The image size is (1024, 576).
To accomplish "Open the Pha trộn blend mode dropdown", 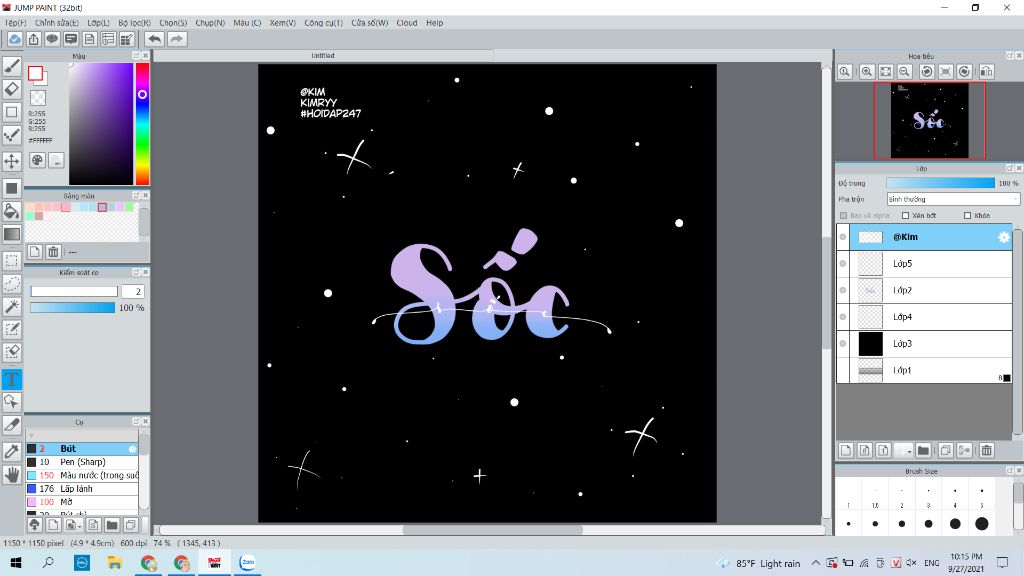I will [x=952, y=199].
